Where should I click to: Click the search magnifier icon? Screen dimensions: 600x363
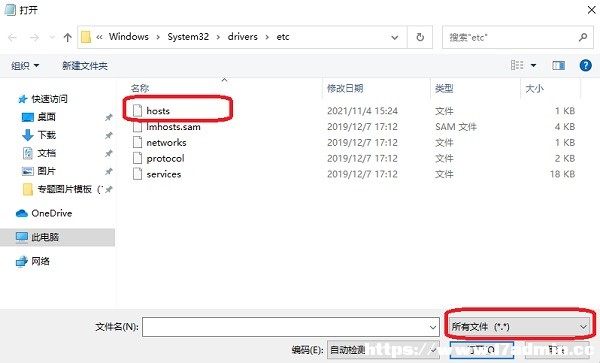(583, 37)
